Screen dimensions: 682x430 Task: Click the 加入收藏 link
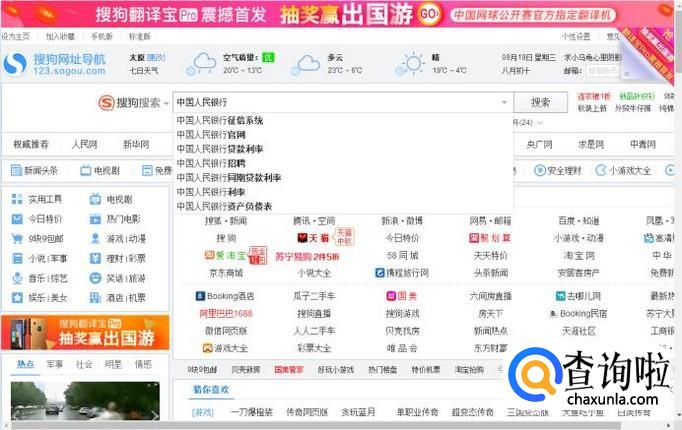click(x=60, y=37)
